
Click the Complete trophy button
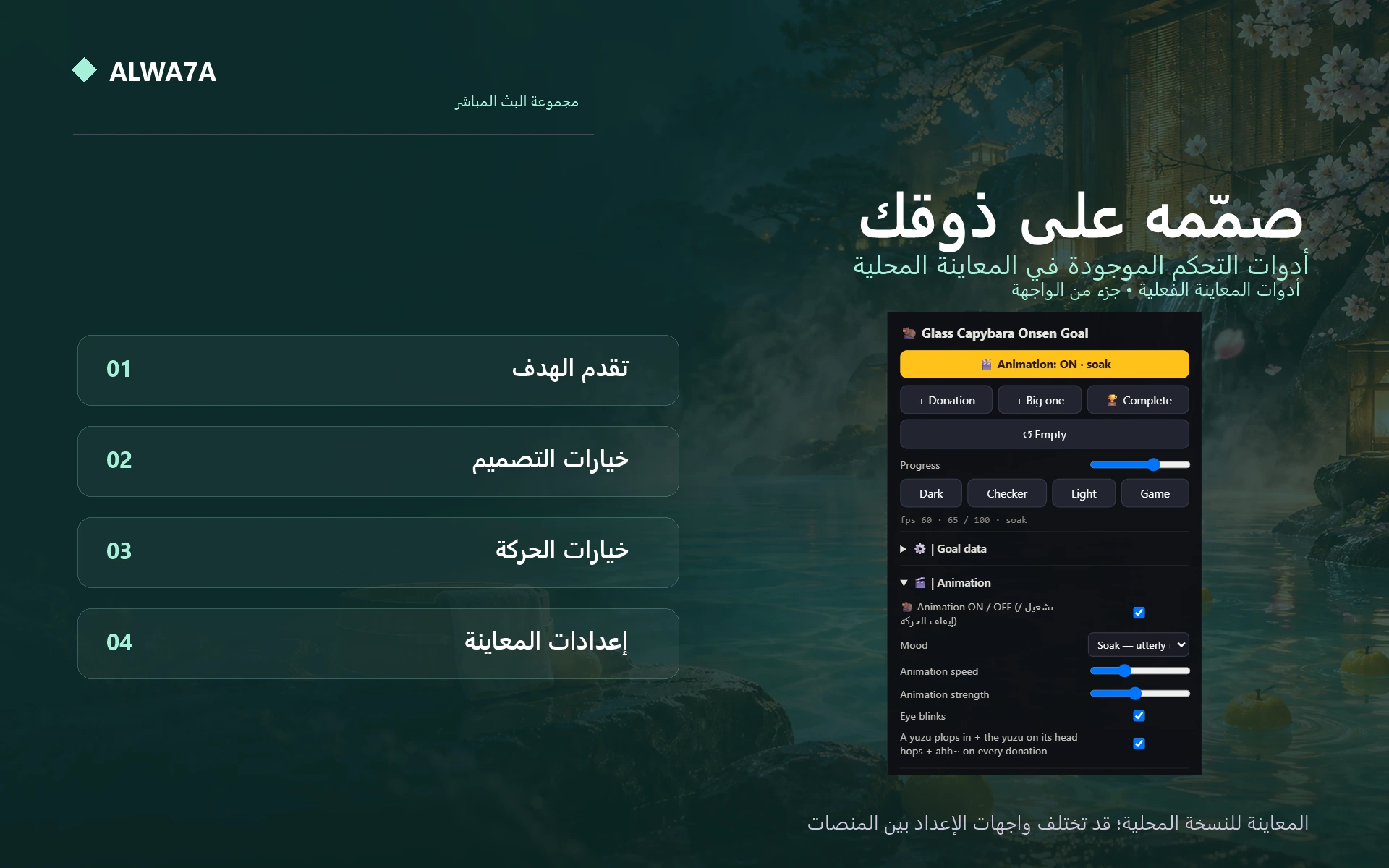1138,400
